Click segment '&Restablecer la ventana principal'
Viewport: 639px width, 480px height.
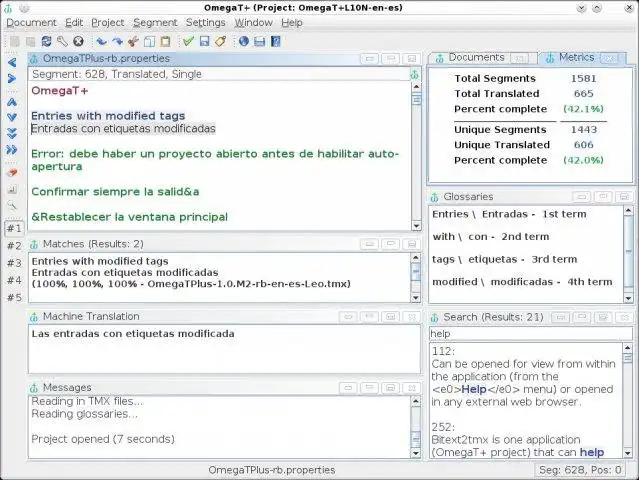[x=130, y=217]
